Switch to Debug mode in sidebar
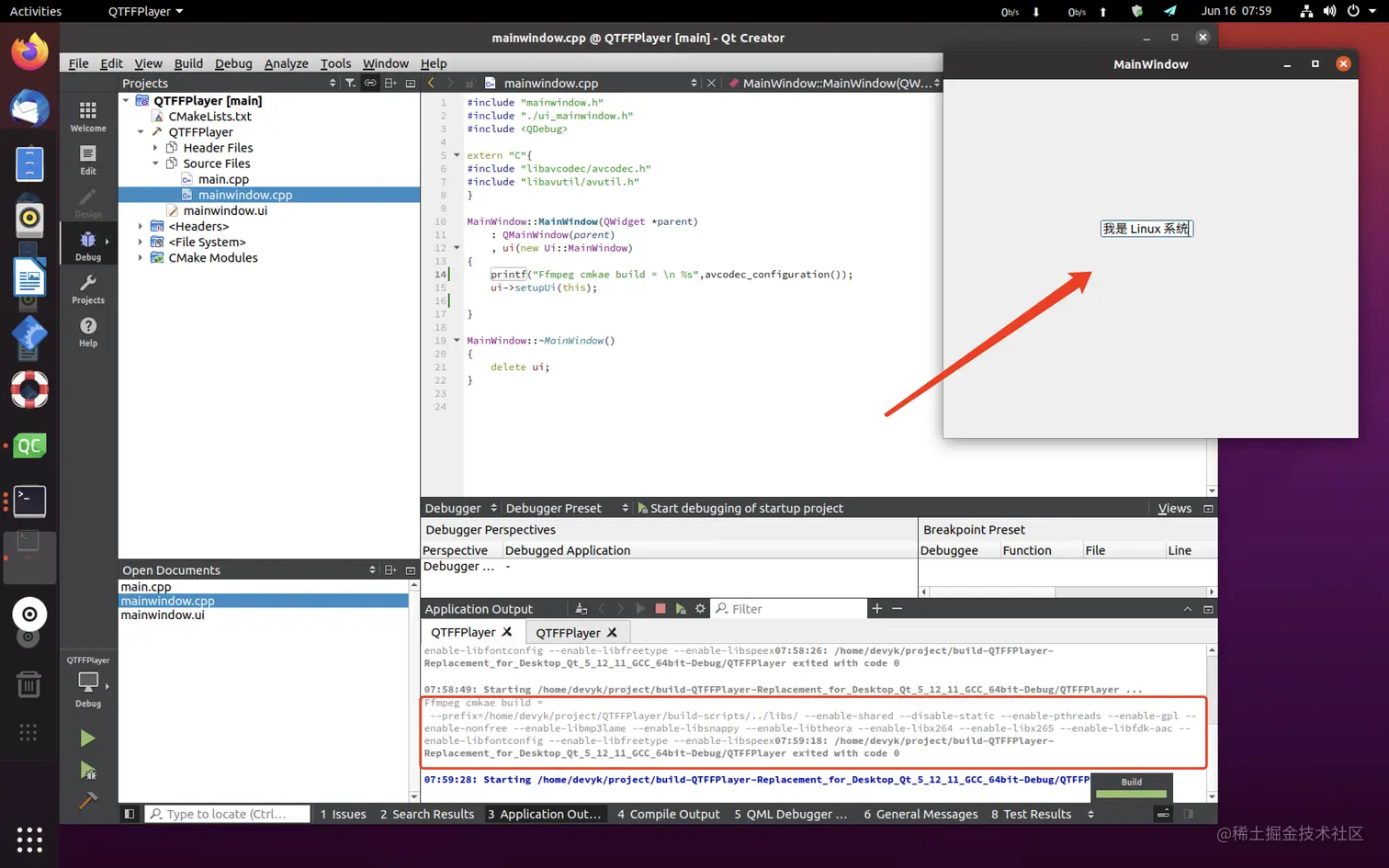The image size is (1389, 868). coord(88,245)
